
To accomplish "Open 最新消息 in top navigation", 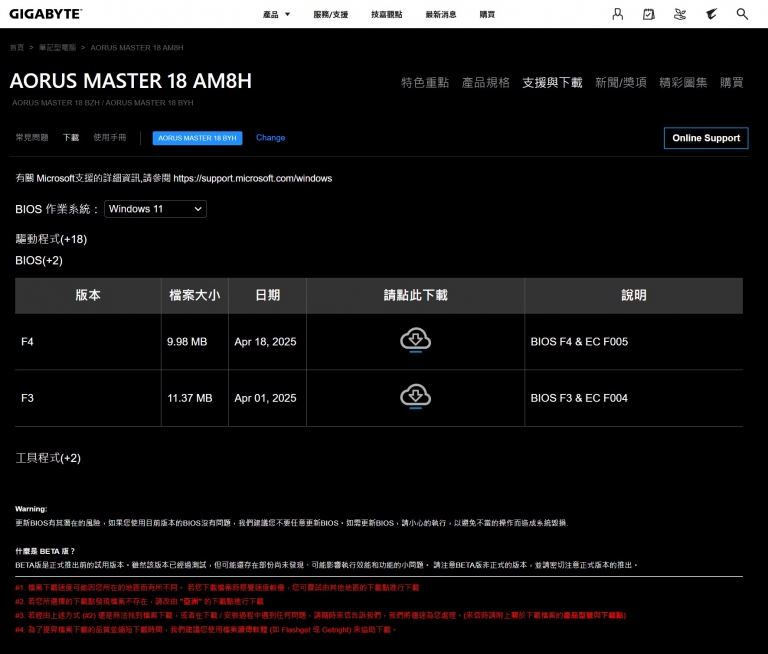I will pyautogui.click(x=441, y=15).
